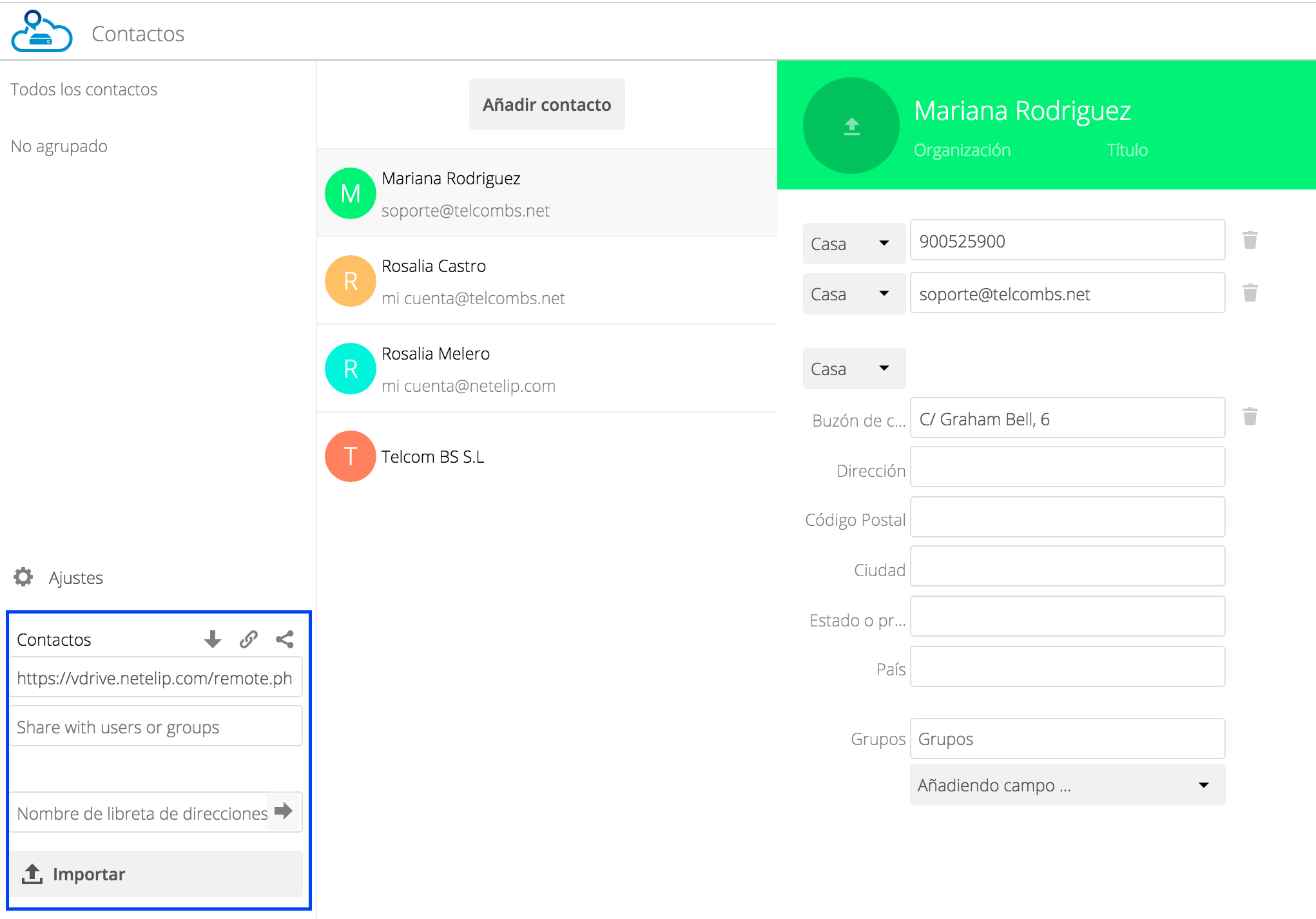Viewport: 1316px width, 919px height.
Task: Click the share address book icon
Action: tap(285, 639)
